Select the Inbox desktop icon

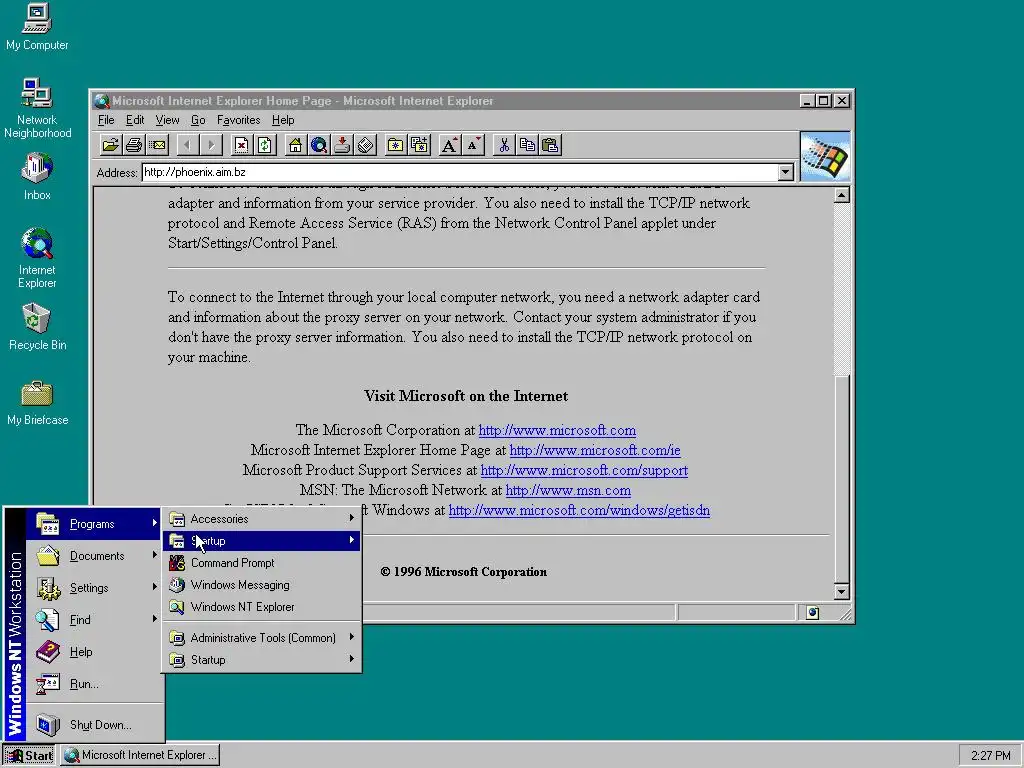37,176
